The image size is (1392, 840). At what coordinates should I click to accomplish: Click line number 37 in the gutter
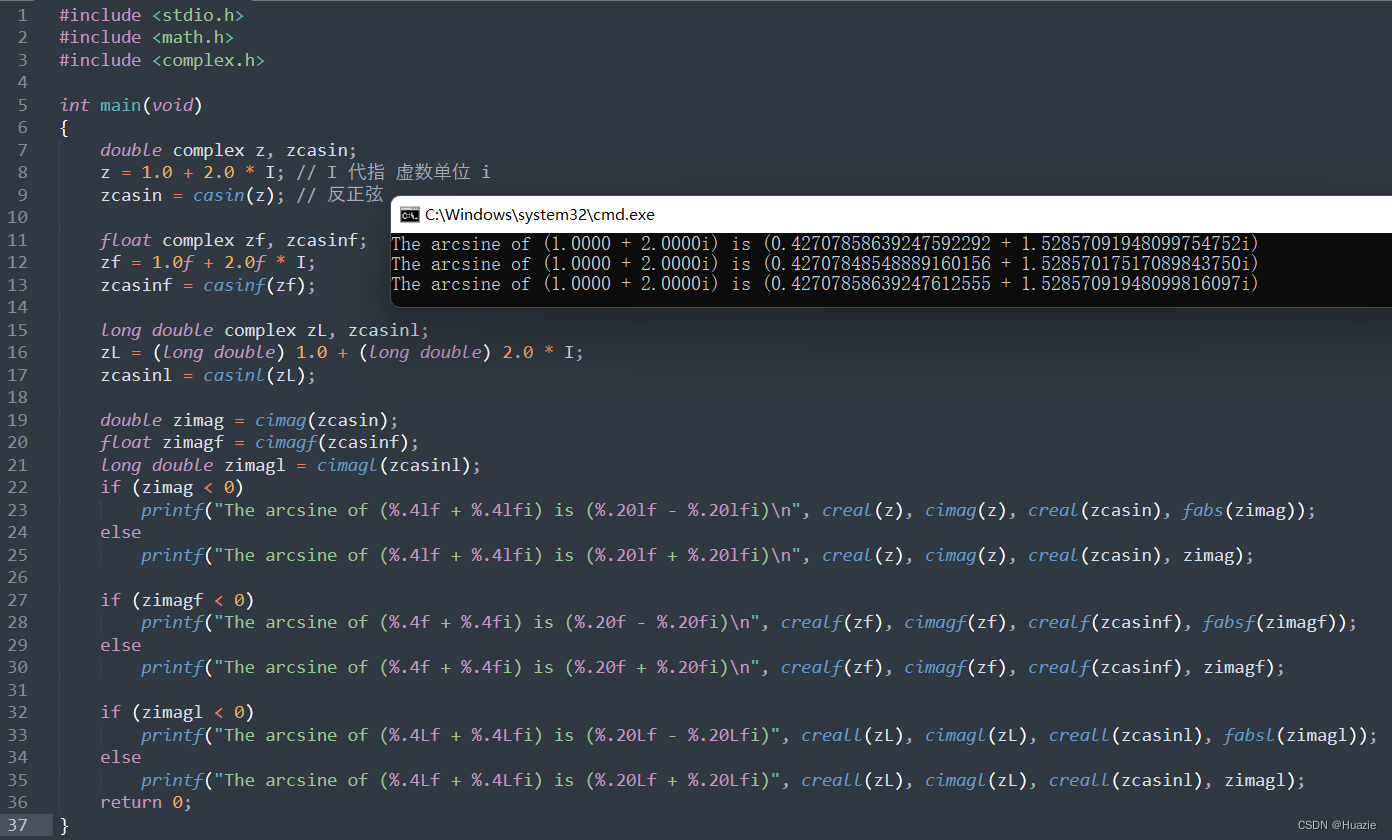tap(22, 825)
